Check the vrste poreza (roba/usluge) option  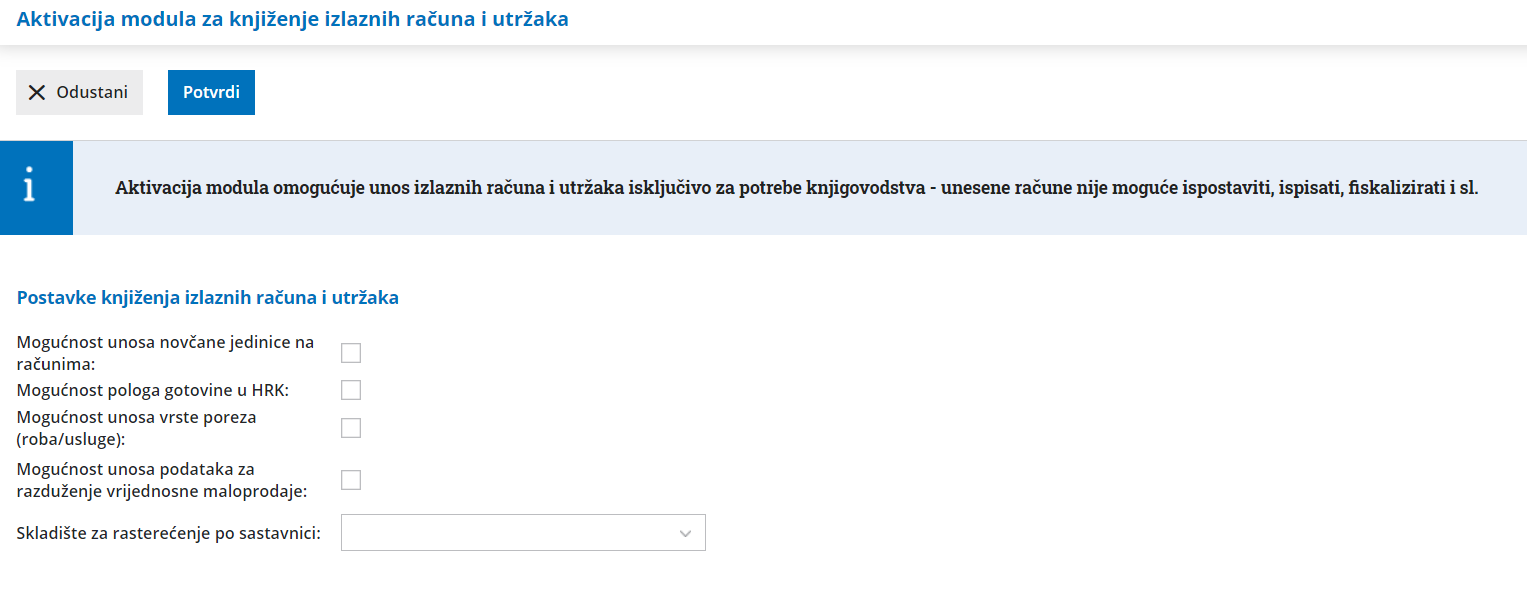click(x=351, y=428)
